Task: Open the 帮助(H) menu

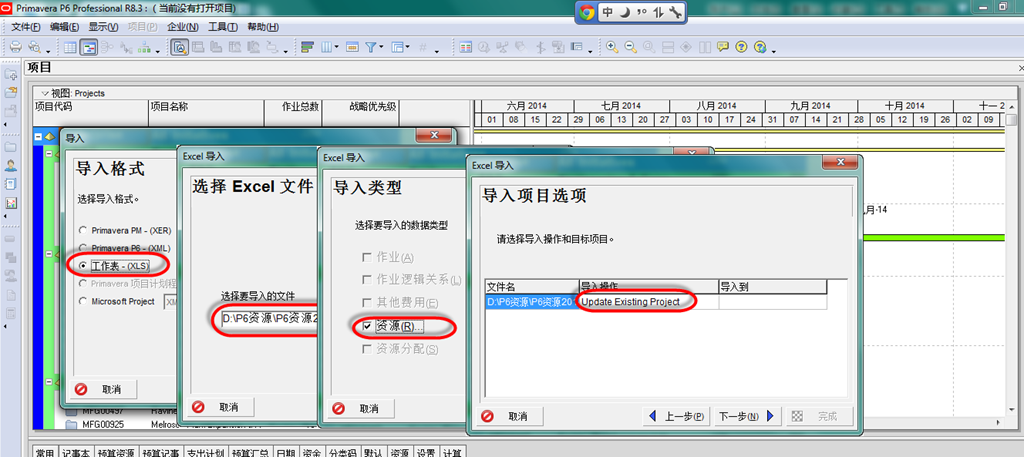Action: click(263, 27)
